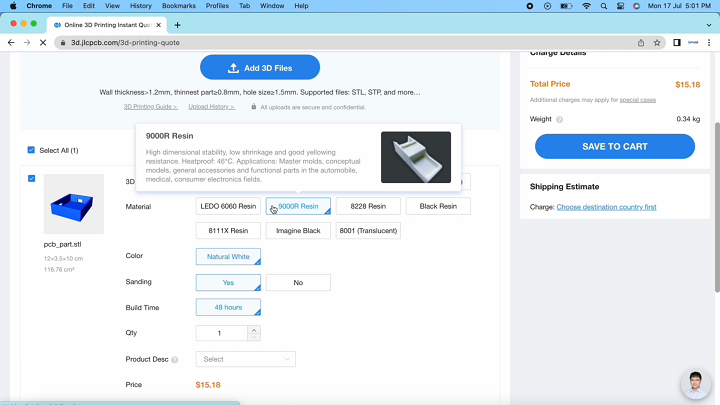Bookmark this page with the star icon
Screen dimensions: 720x405
click(x=657, y=43)
